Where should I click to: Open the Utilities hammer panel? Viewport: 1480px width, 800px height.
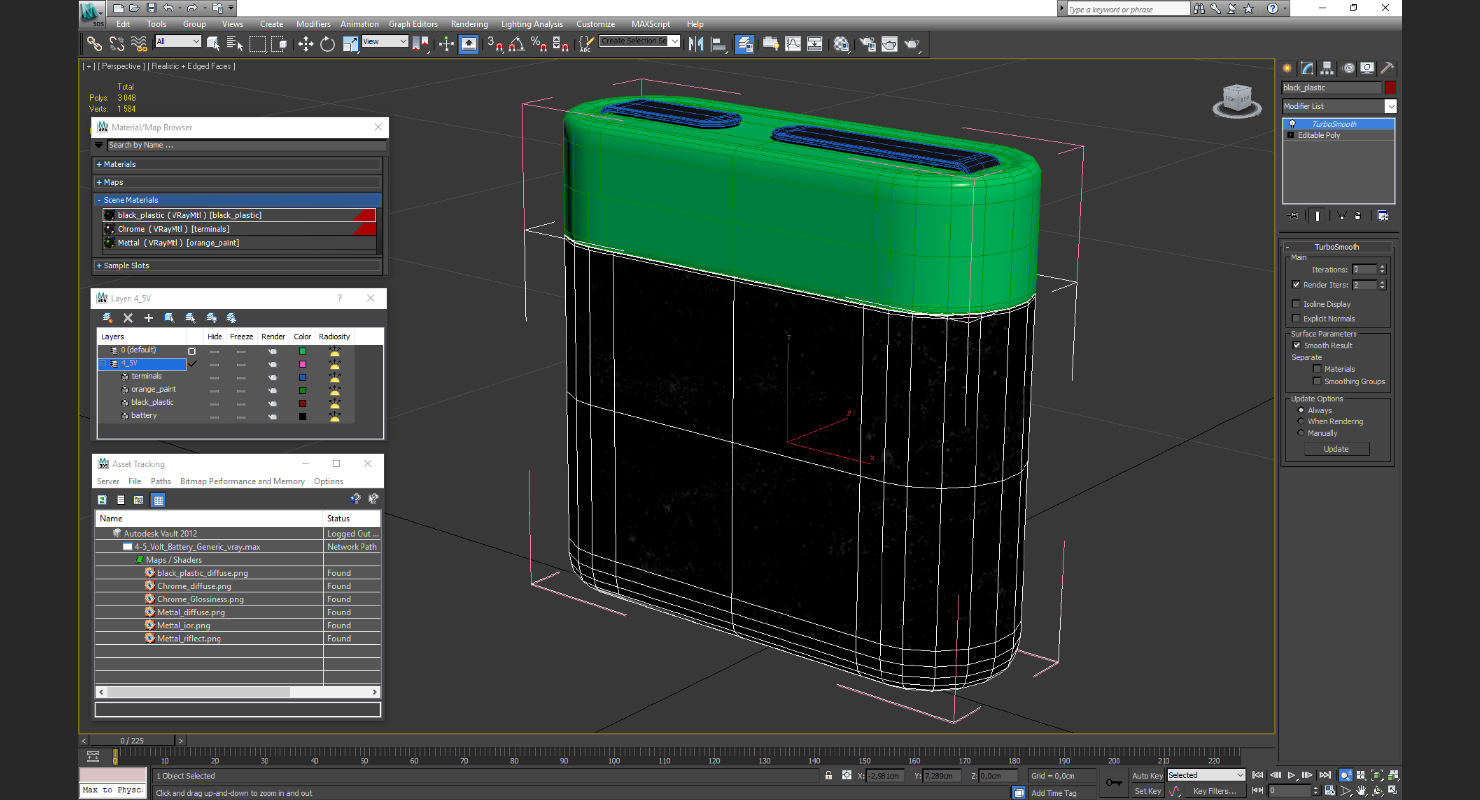1387,68
